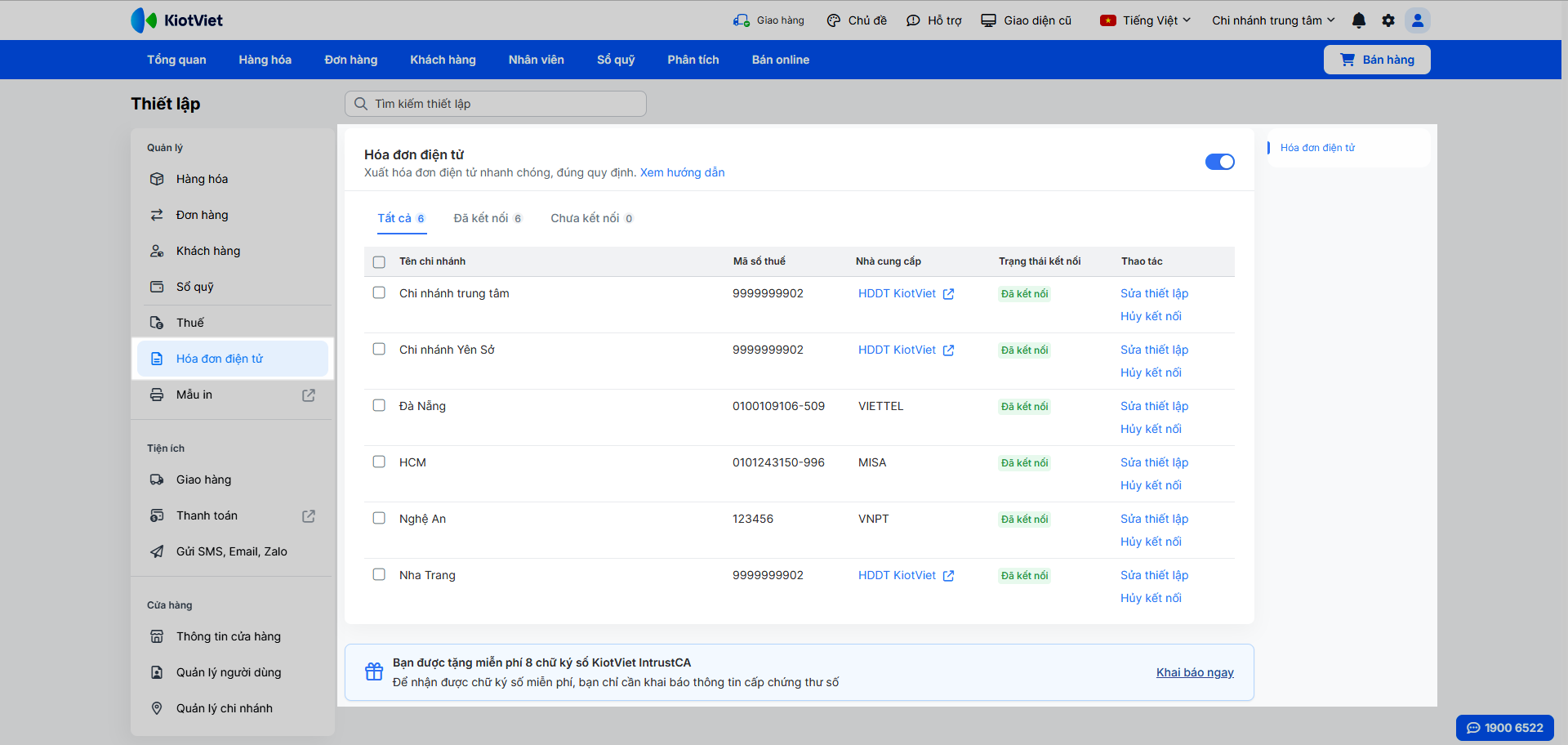The image size is (1568, 745).
Task: Disable the Hóa đơn điện tử toggle
Action: 1219,162
